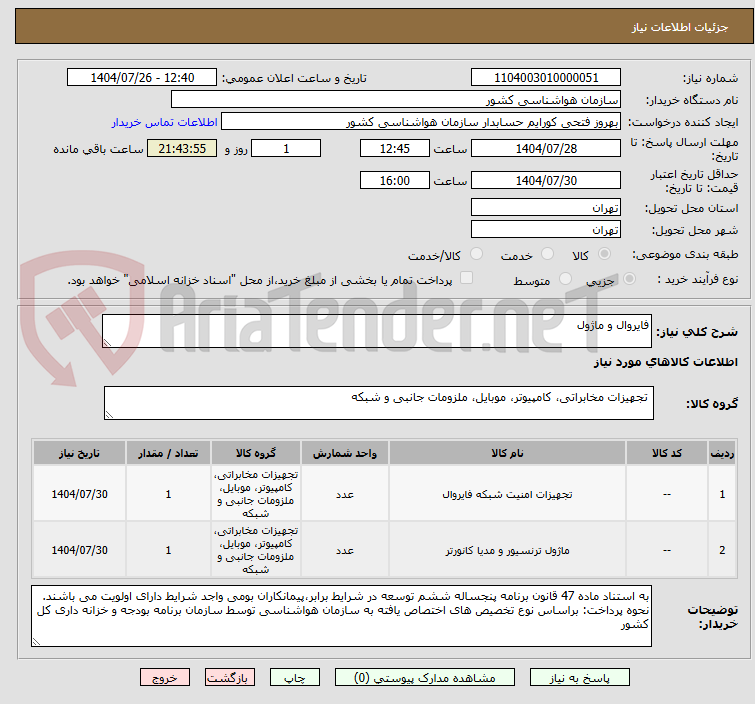Click the cell ماژول ترنسیور و مدیا کانورتر
The image size is (755, 704).
click(x=507, y=550)
